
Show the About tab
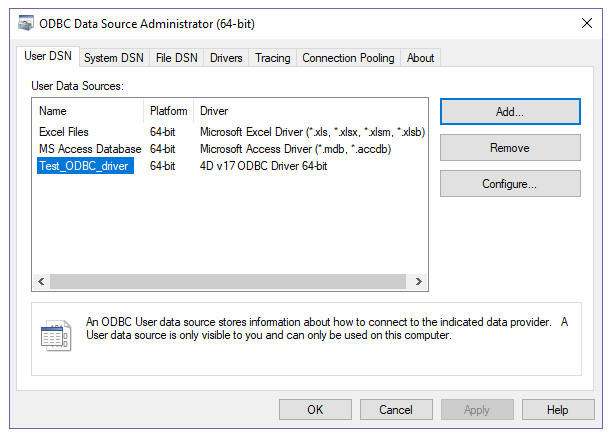point(420,58)
